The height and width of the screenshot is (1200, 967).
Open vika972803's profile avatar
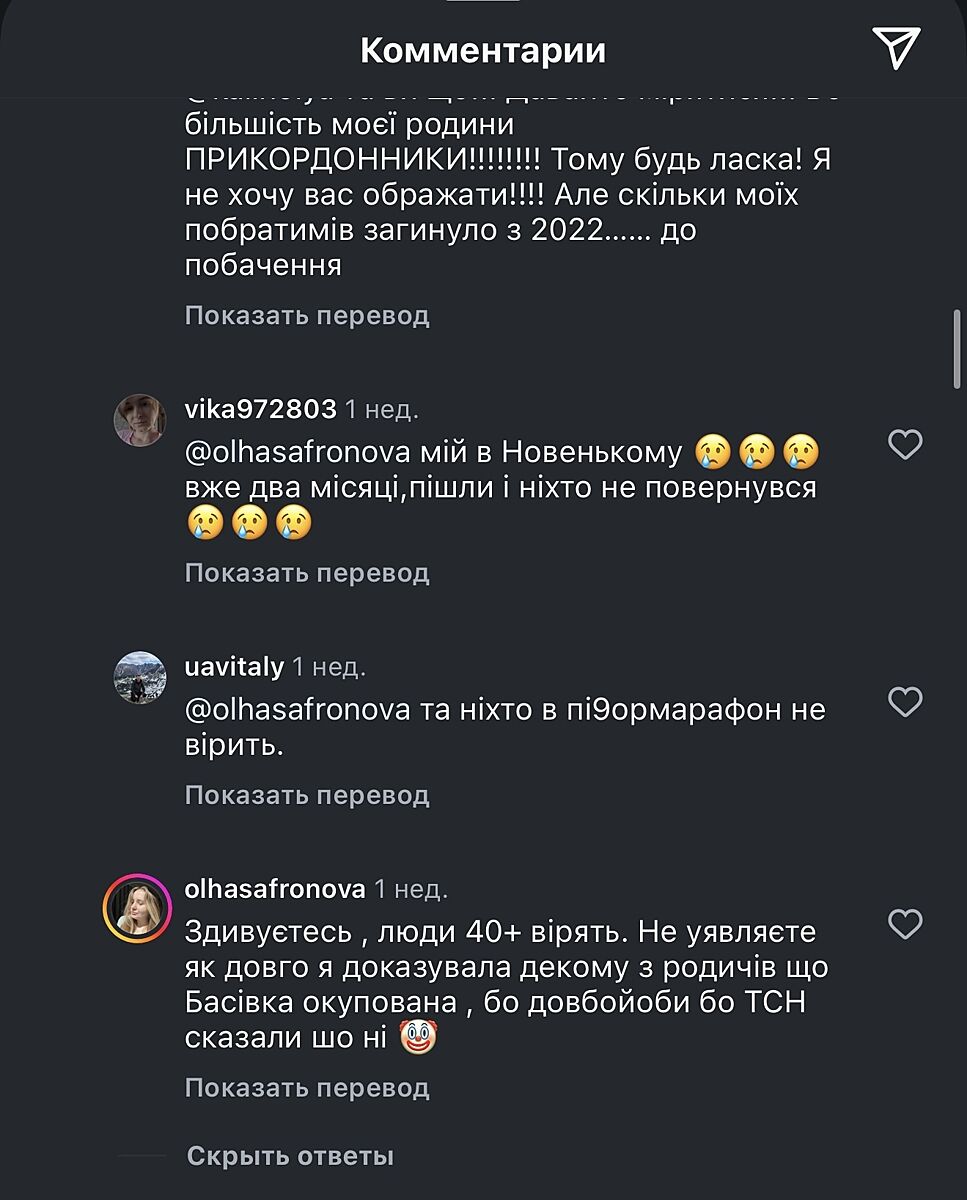click(x=139, y=420)
